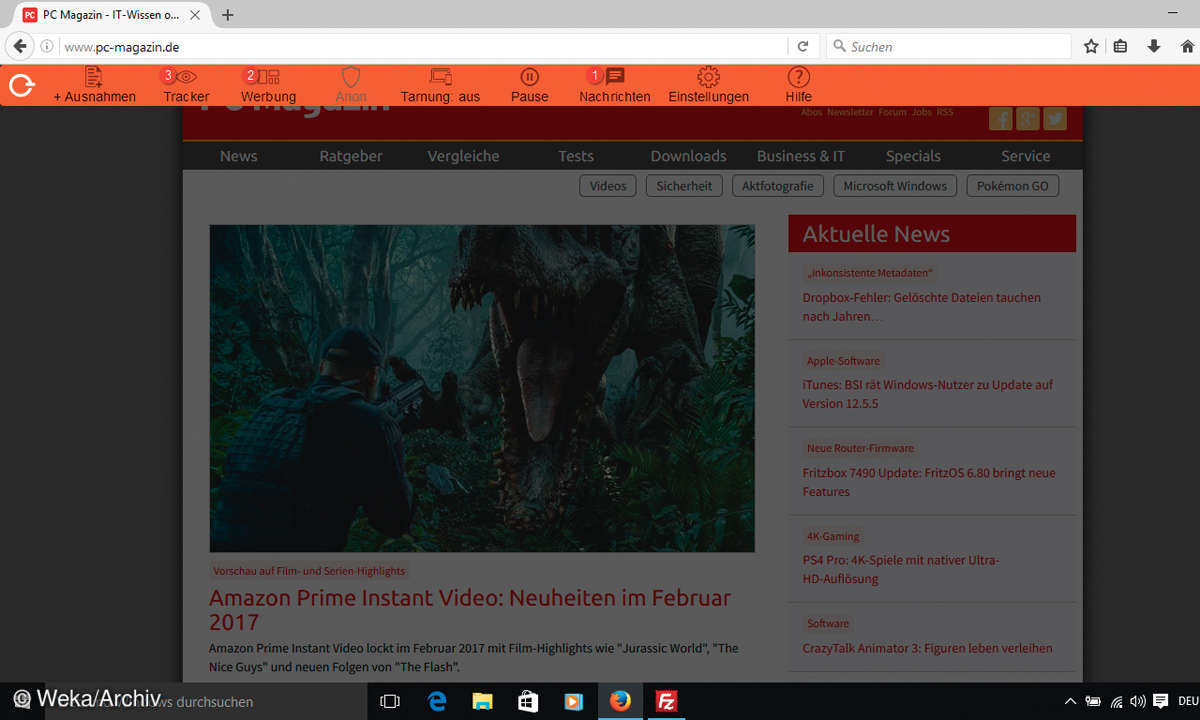Open the Business & IT menu item
Image resolution: width=1200 pixels, height=720 pixels.
(x=801, y=156)
